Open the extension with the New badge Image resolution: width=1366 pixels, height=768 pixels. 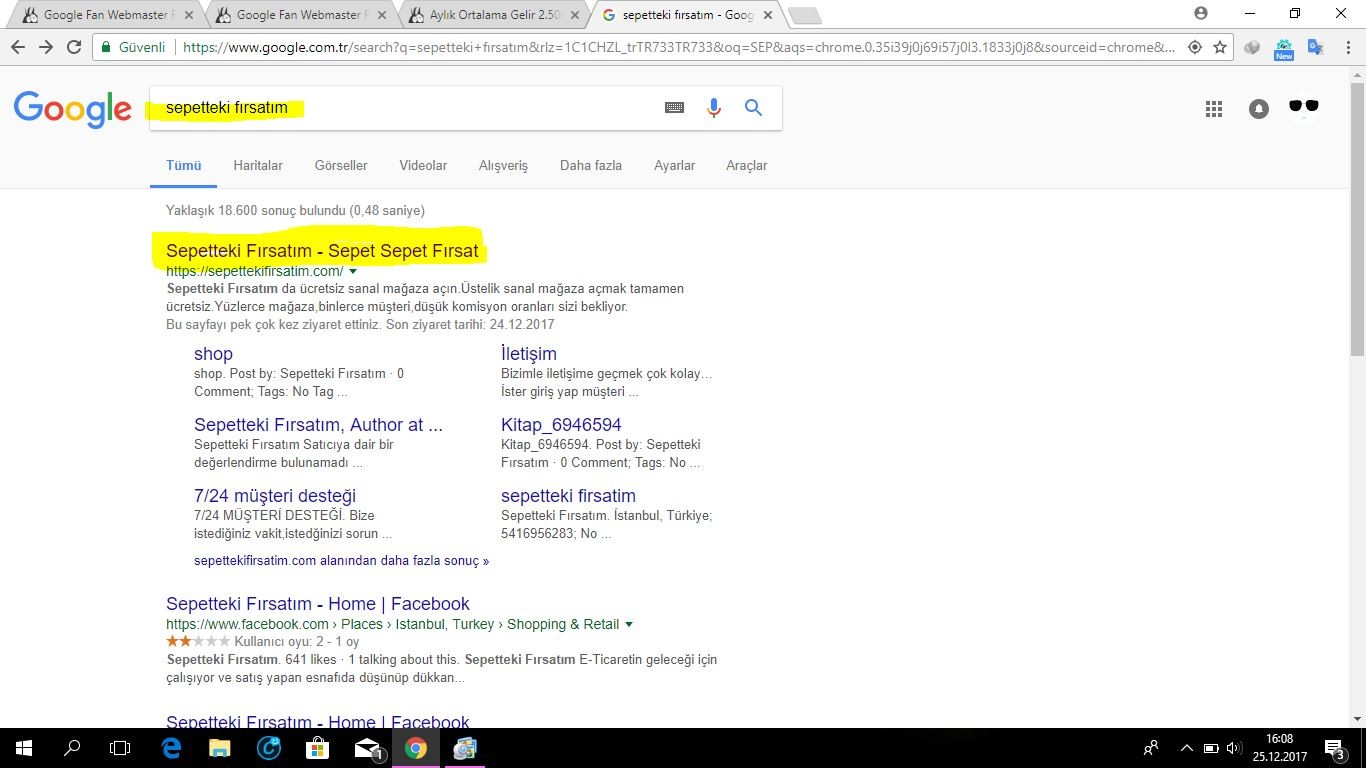[x=1284, y=48]
